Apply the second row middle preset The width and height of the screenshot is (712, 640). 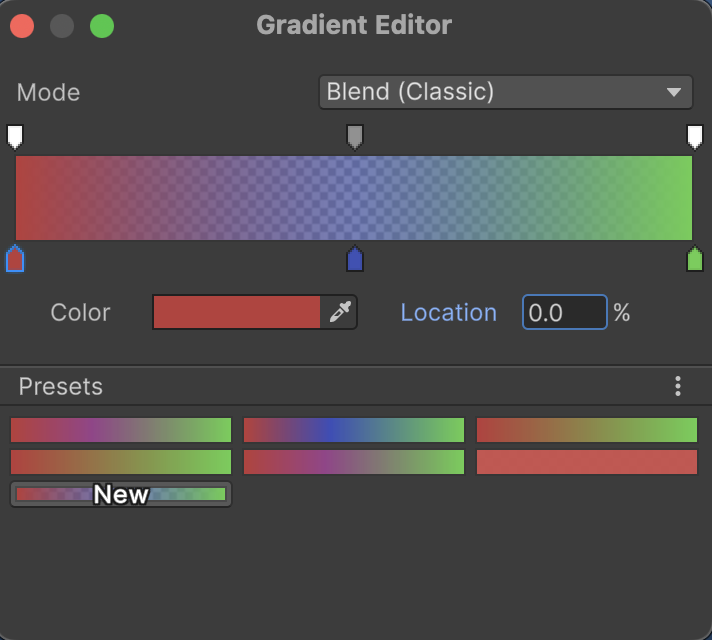tap(354, 462)
